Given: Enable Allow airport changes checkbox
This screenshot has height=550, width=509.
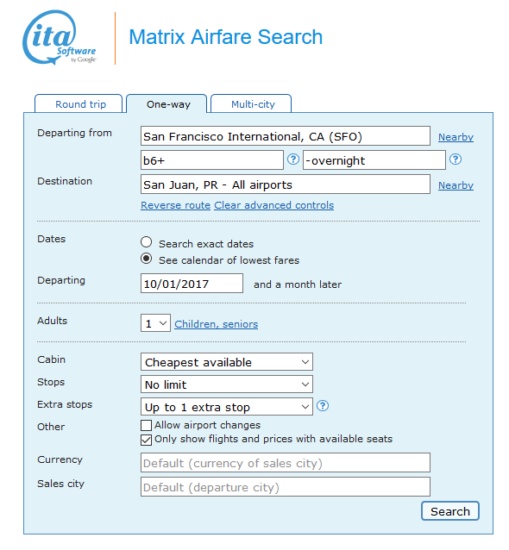Looking at the screenshot, I should coord(146,425).
